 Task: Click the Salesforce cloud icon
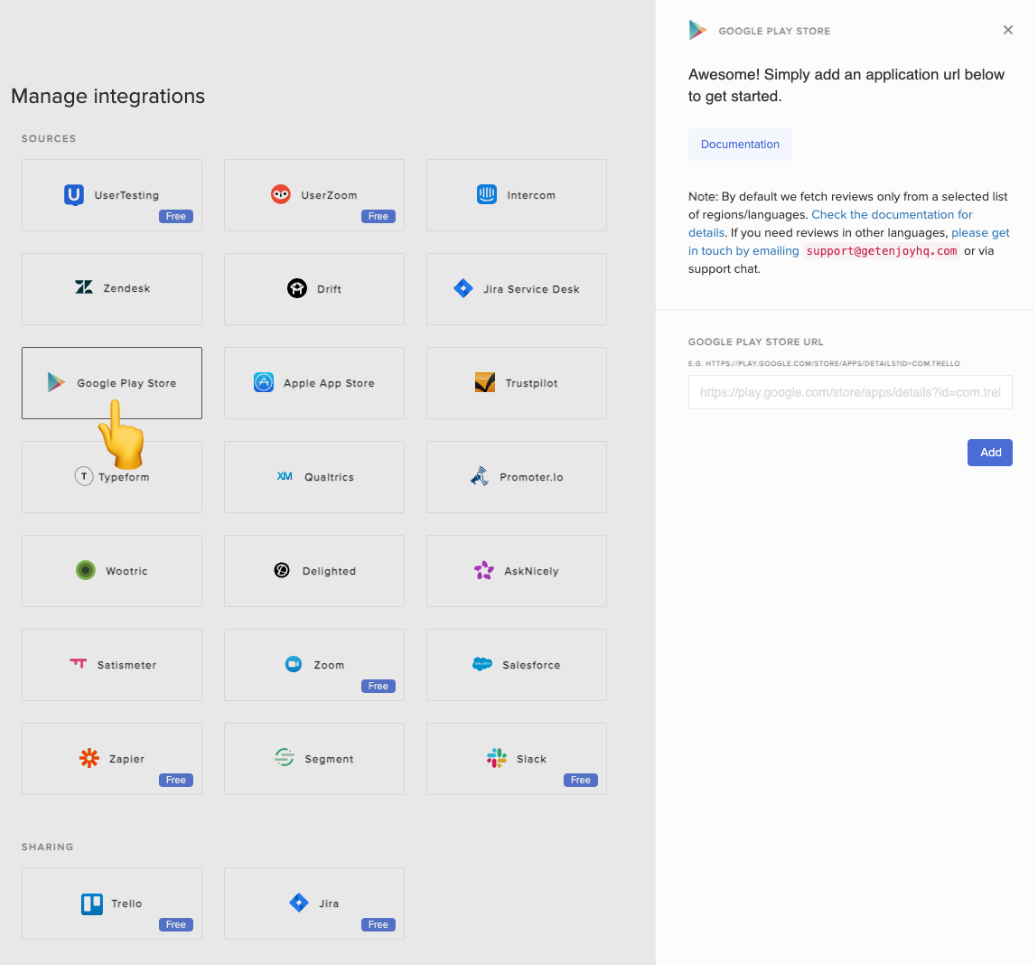[x=483, y=664]
